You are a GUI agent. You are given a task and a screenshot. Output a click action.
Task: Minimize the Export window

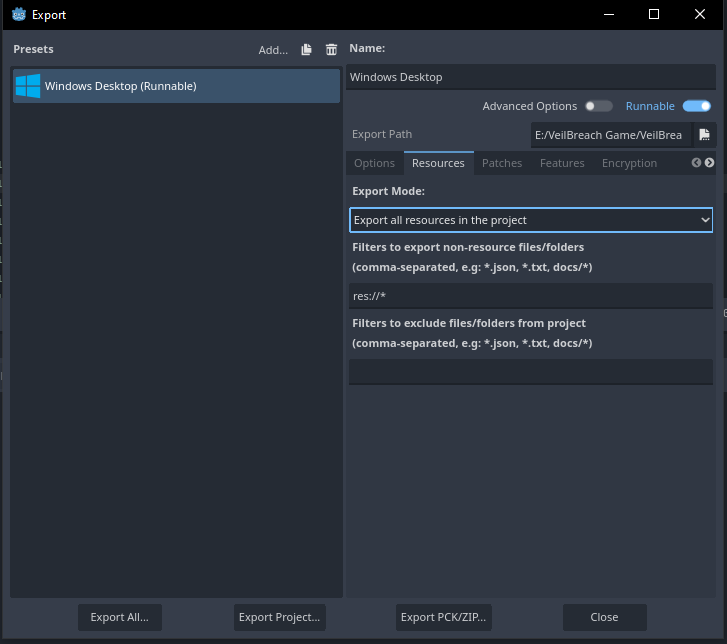pyautogui.click(x=609, y=14)
